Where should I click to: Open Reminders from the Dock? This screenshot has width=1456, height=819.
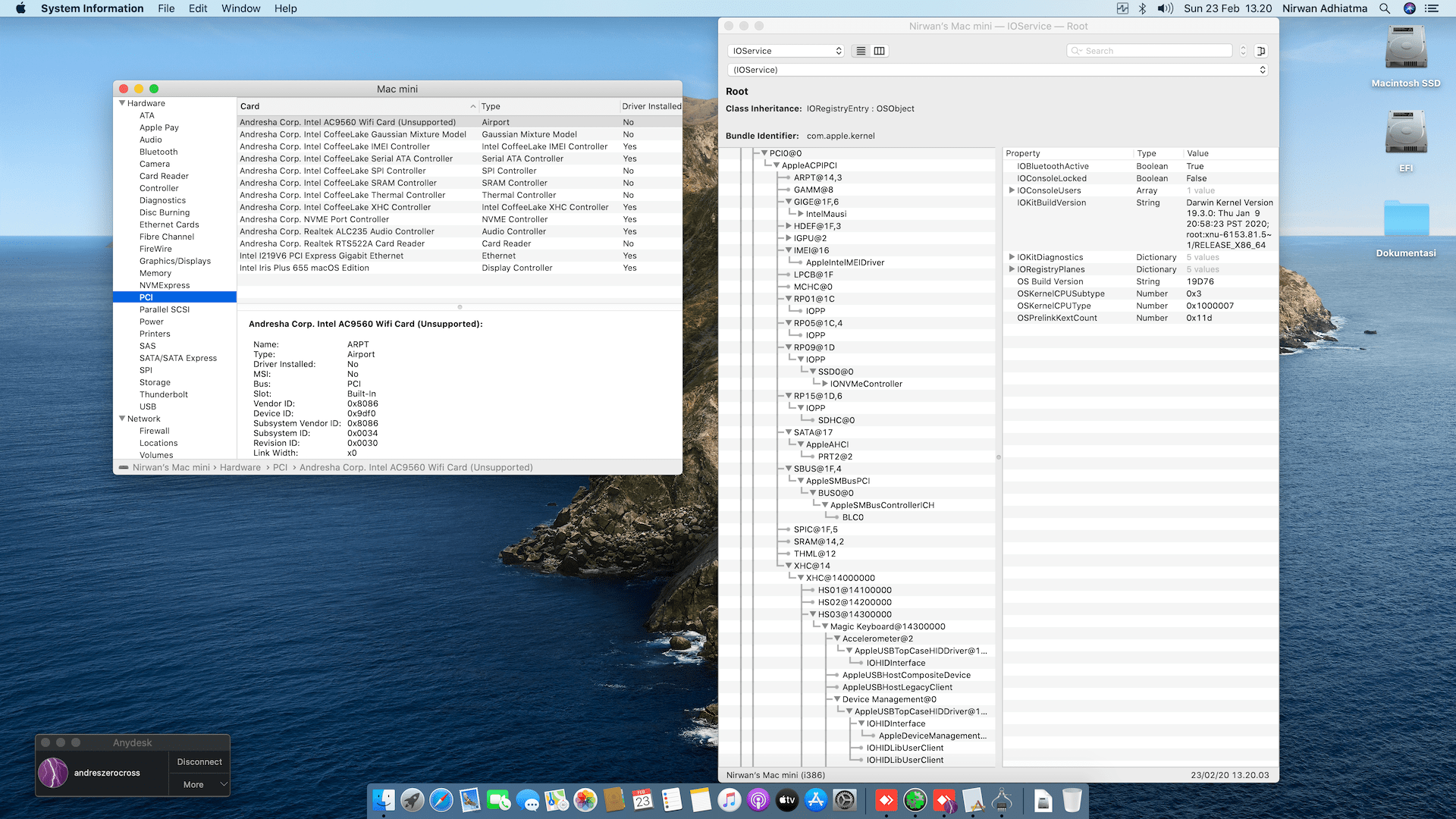pos(672,800)
